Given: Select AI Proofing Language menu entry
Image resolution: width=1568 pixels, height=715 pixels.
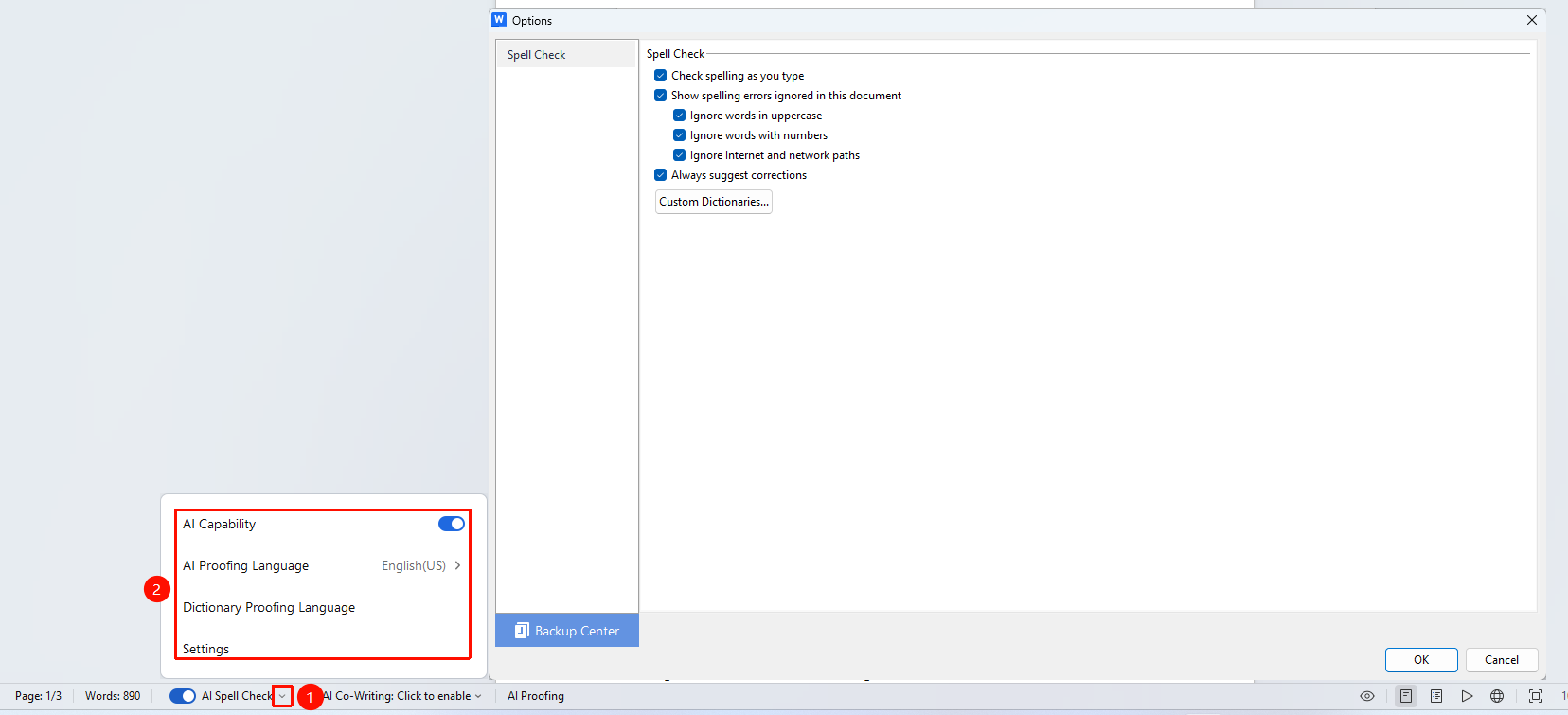Looking at the screenshot, I should point(323,565).
